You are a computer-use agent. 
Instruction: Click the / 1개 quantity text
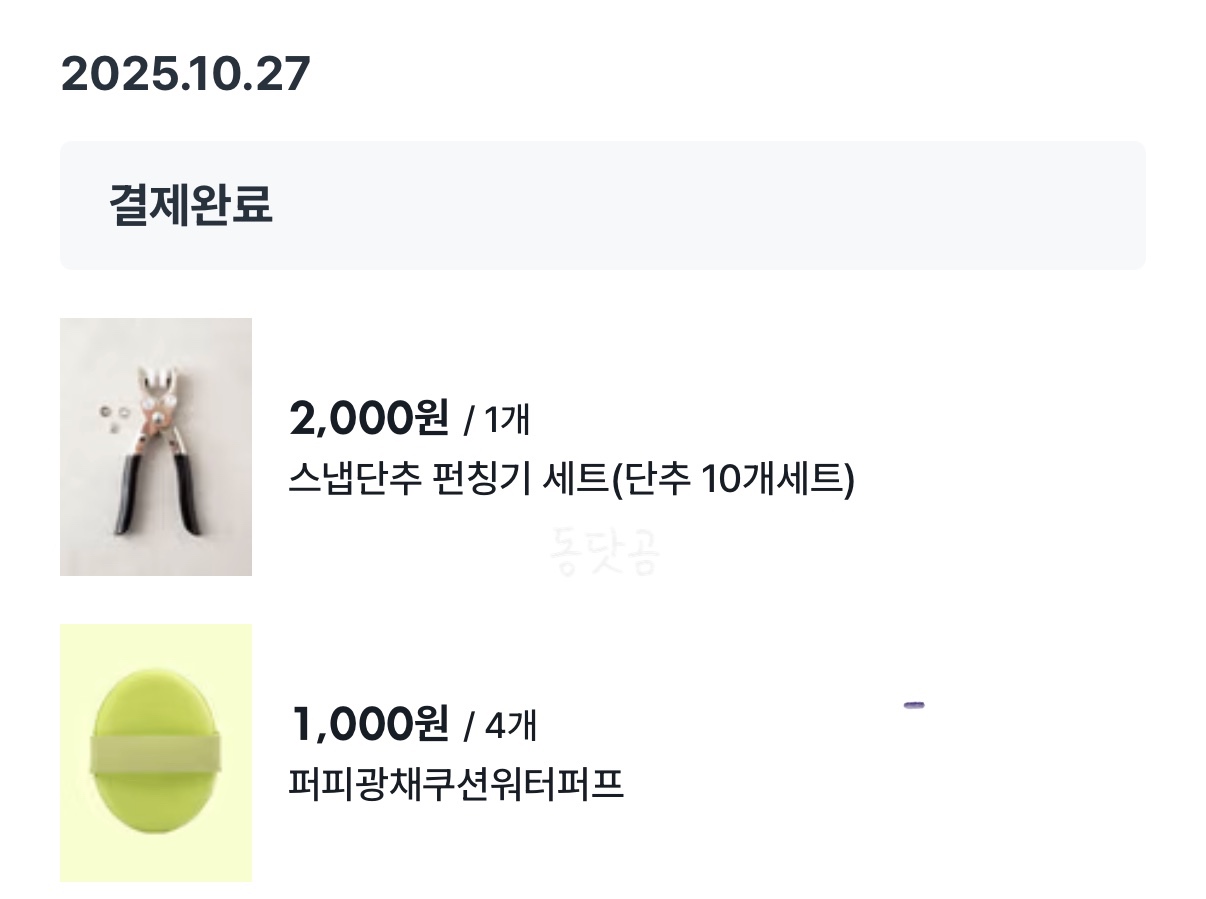click(x=497, y=420)
